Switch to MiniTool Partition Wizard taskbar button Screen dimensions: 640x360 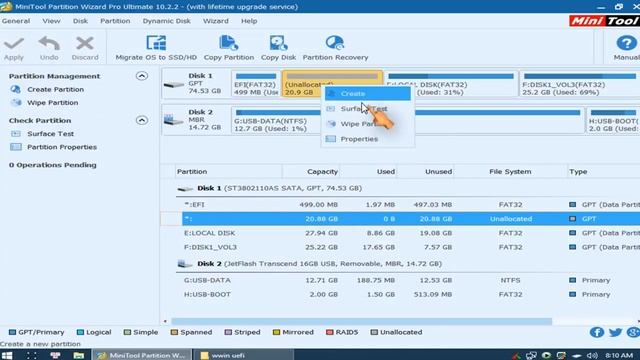pyautogui.click(x=141, y=355)
